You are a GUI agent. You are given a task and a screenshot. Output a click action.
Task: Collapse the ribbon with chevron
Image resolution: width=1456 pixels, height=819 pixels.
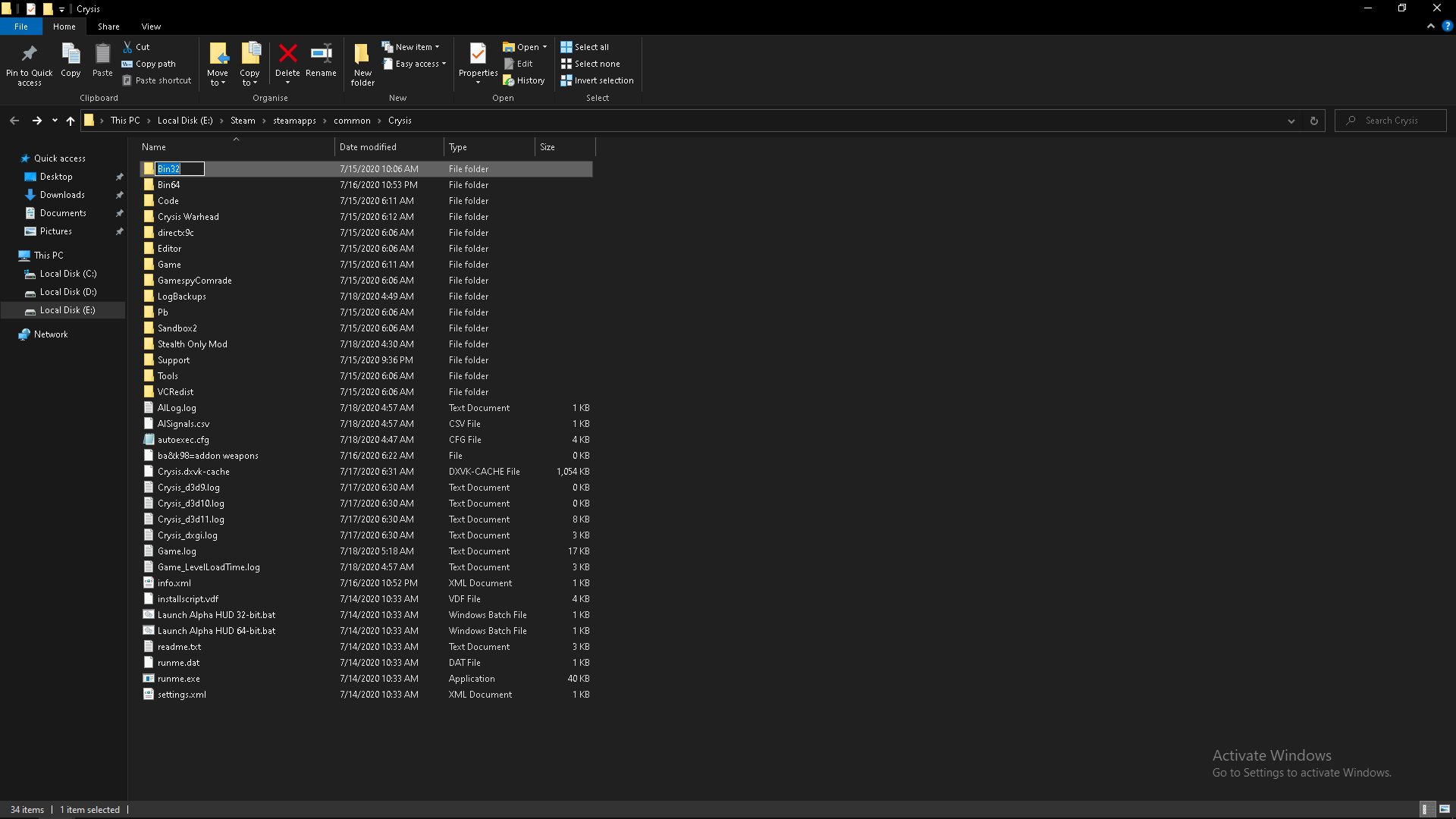click(1431, 26)
